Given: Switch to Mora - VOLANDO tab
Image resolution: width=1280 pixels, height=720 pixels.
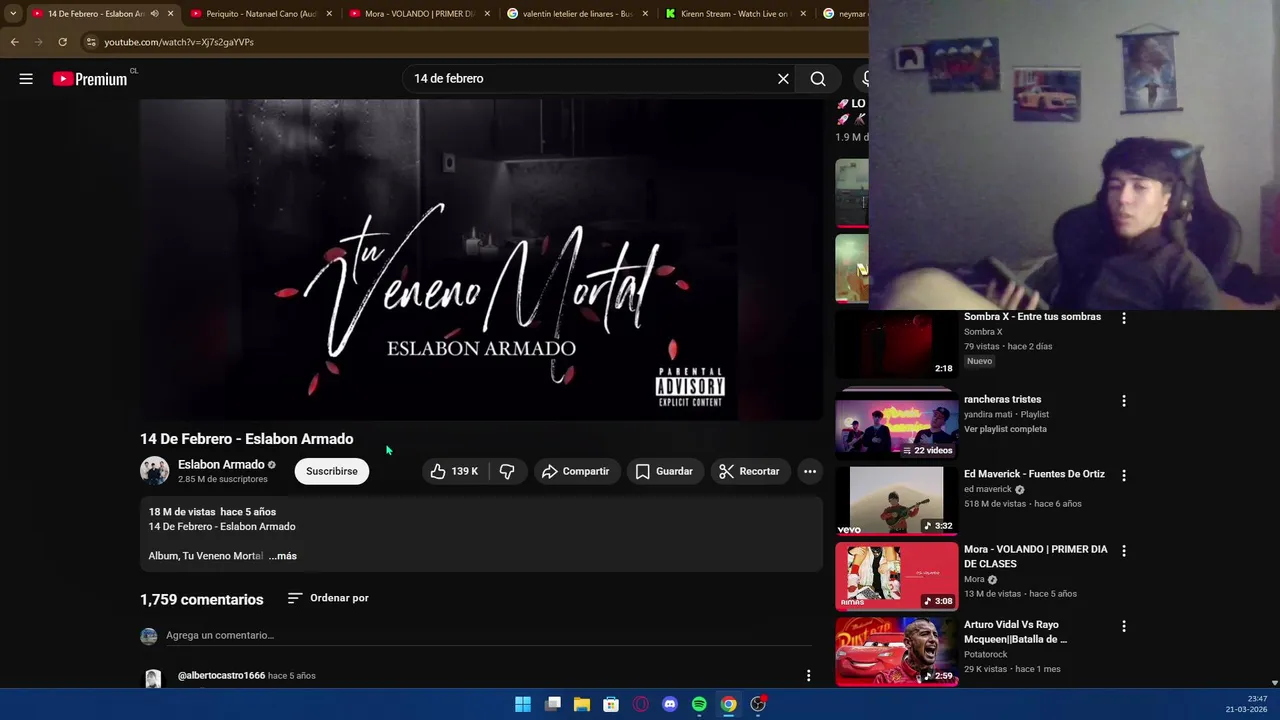Looking at the screenshot, I should pos(418,14).
